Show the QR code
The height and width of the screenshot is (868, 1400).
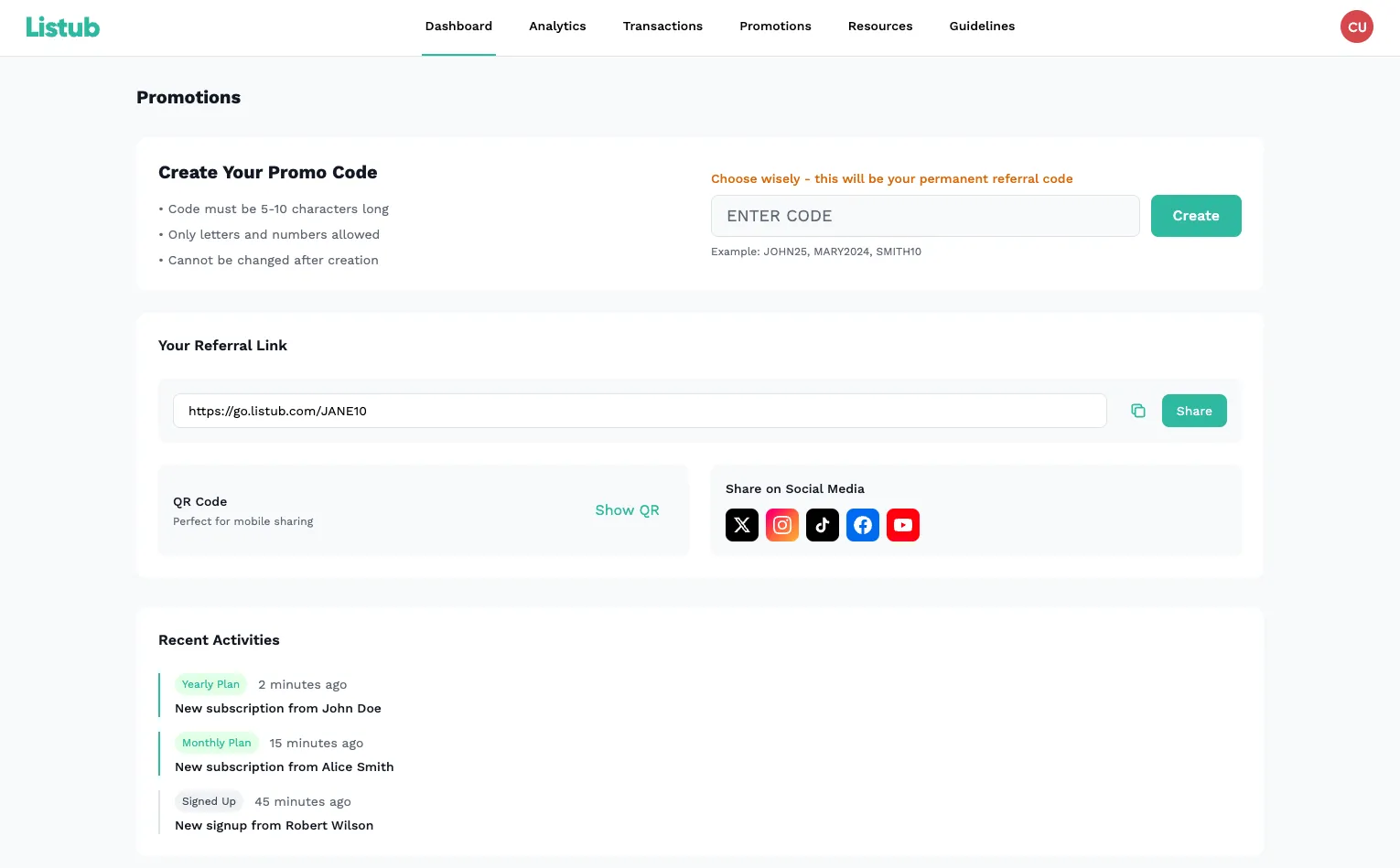(627, 510)
